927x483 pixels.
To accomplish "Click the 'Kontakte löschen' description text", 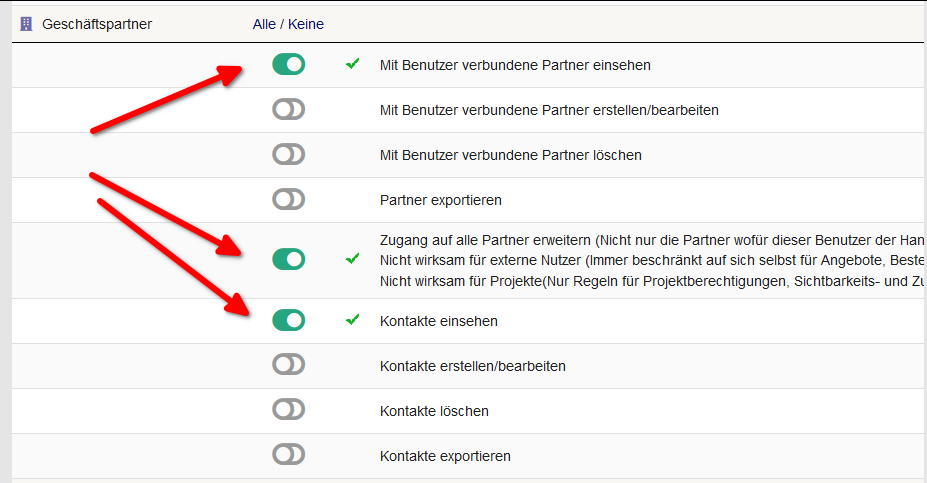I will pos(434,411).
